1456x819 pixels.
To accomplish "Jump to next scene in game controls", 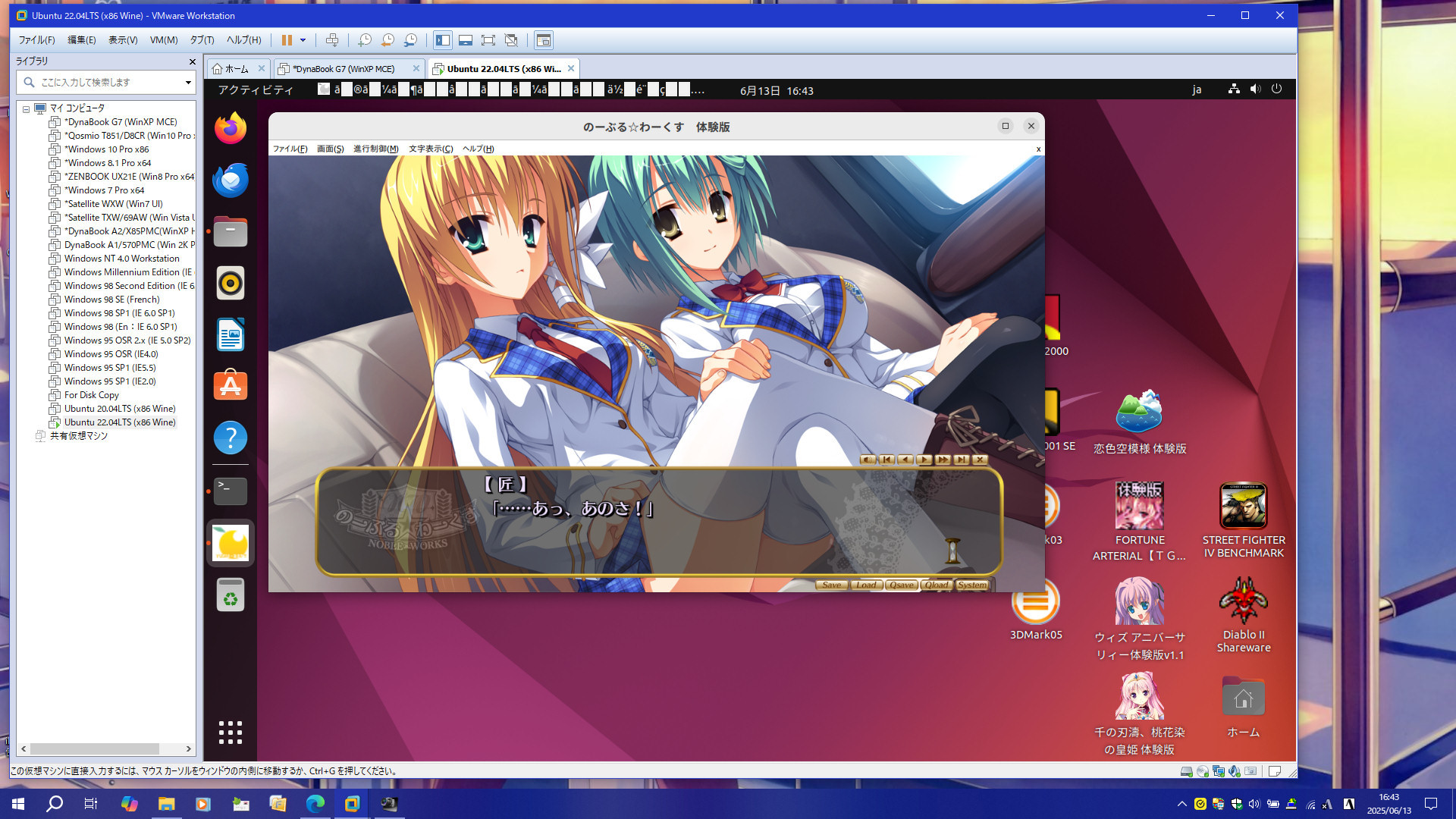I will (962, 460).
